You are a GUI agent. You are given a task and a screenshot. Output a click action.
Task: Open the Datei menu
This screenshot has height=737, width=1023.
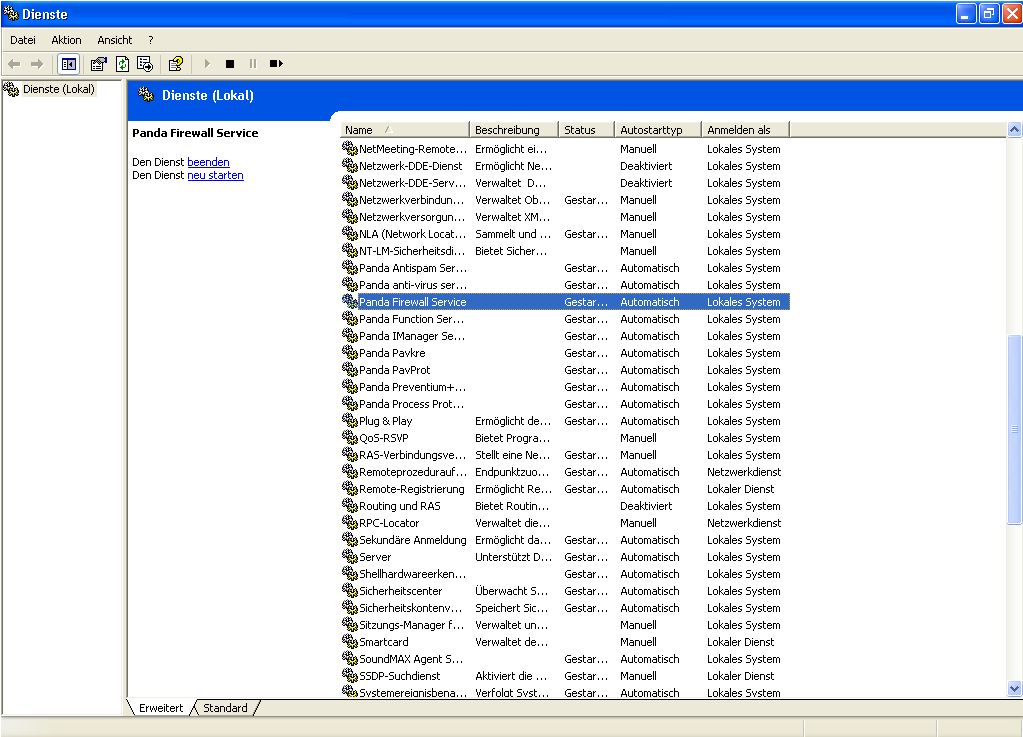tap(23, 40)
